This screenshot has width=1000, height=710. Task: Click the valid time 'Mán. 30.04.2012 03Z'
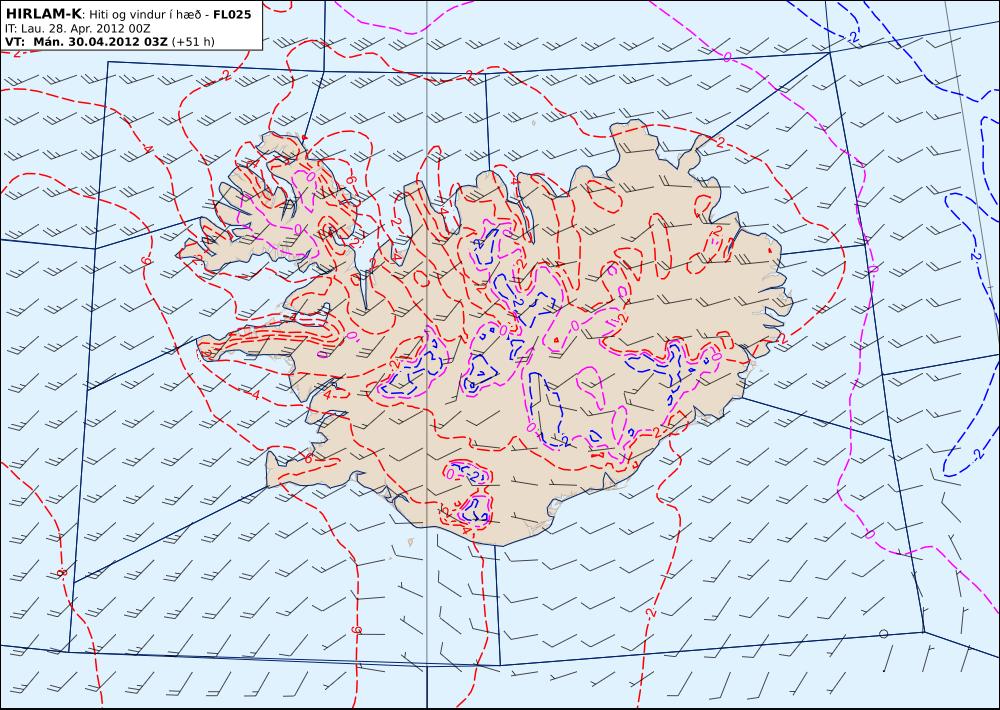pyautogui.click(x=100, y=42)
